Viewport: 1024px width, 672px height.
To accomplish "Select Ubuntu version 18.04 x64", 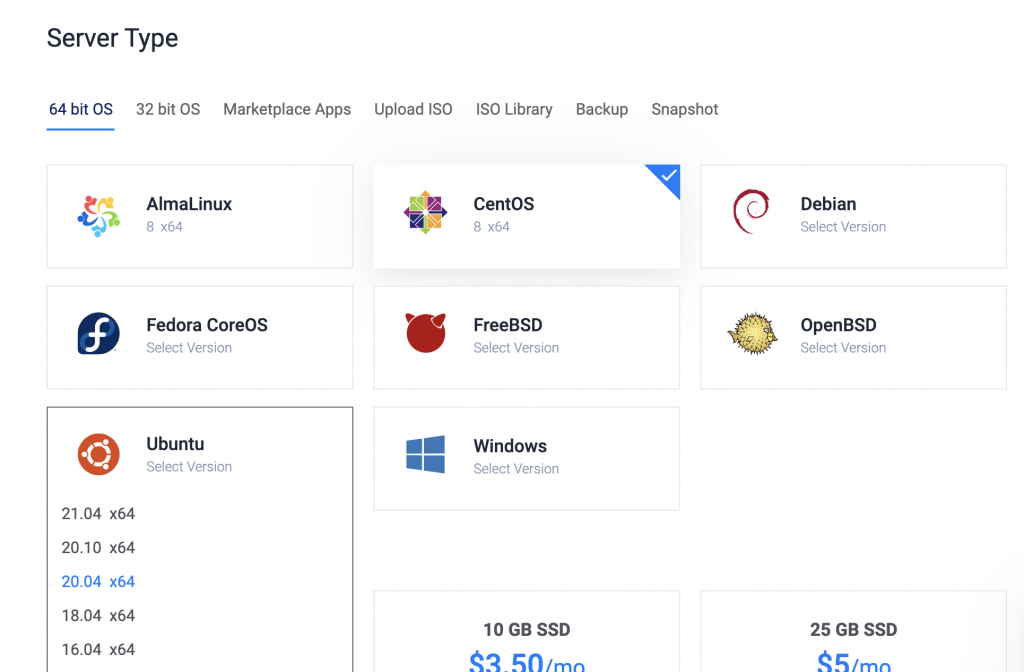I will [x=98, y=616].
